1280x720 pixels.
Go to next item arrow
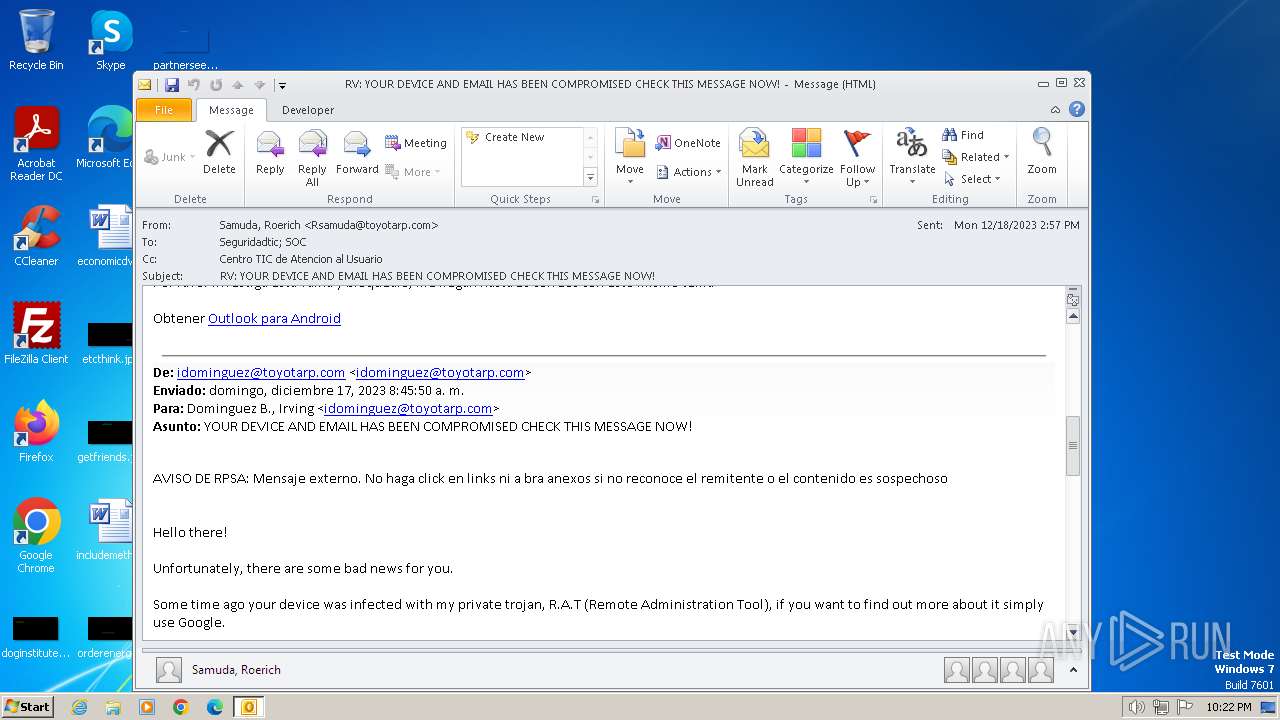pos(260,85)
